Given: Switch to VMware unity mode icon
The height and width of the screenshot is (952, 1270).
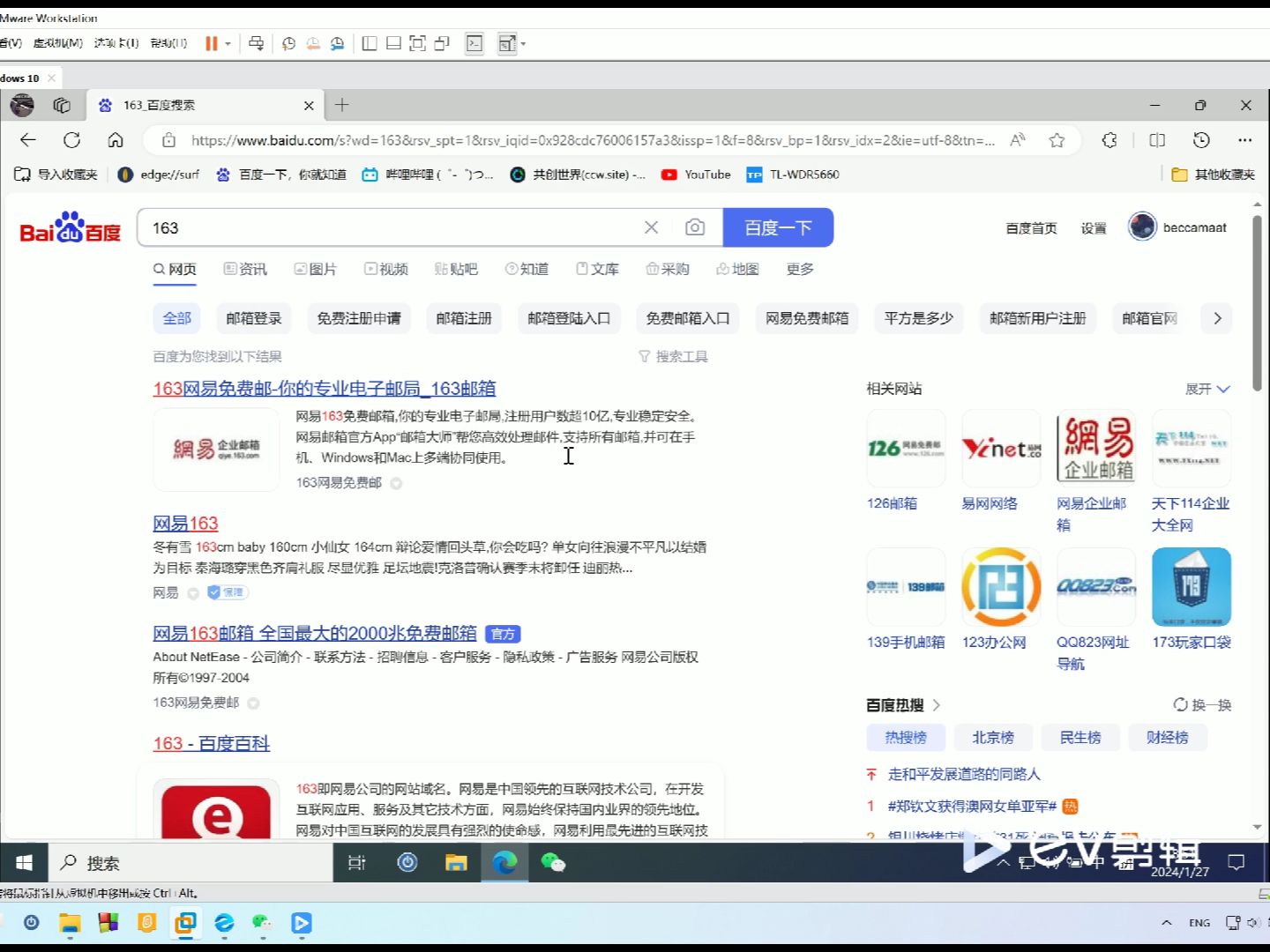Looking at the screenshot, I should pos(442,43).
